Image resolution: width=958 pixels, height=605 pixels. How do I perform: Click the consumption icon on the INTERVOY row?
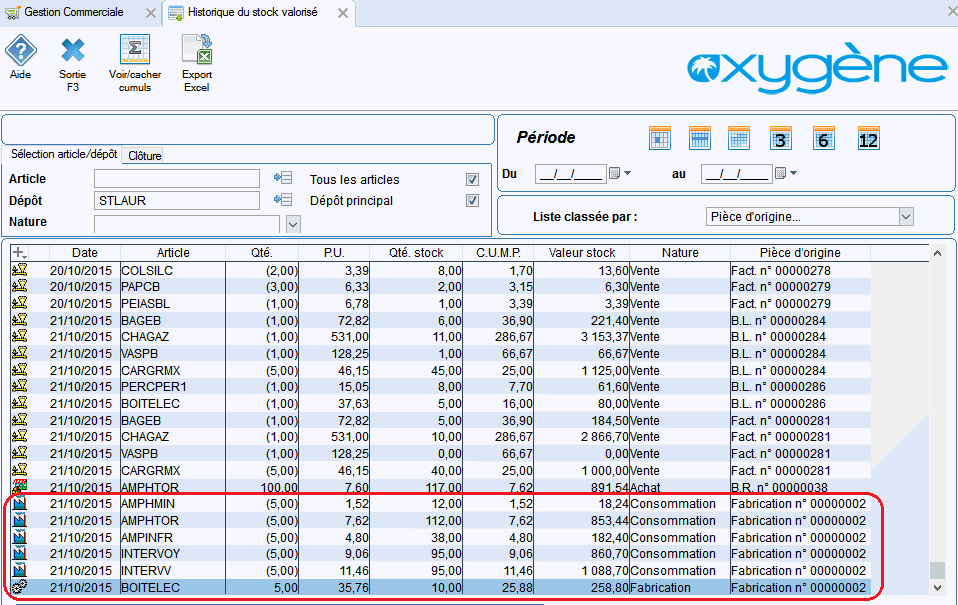(x=20, y=554)
